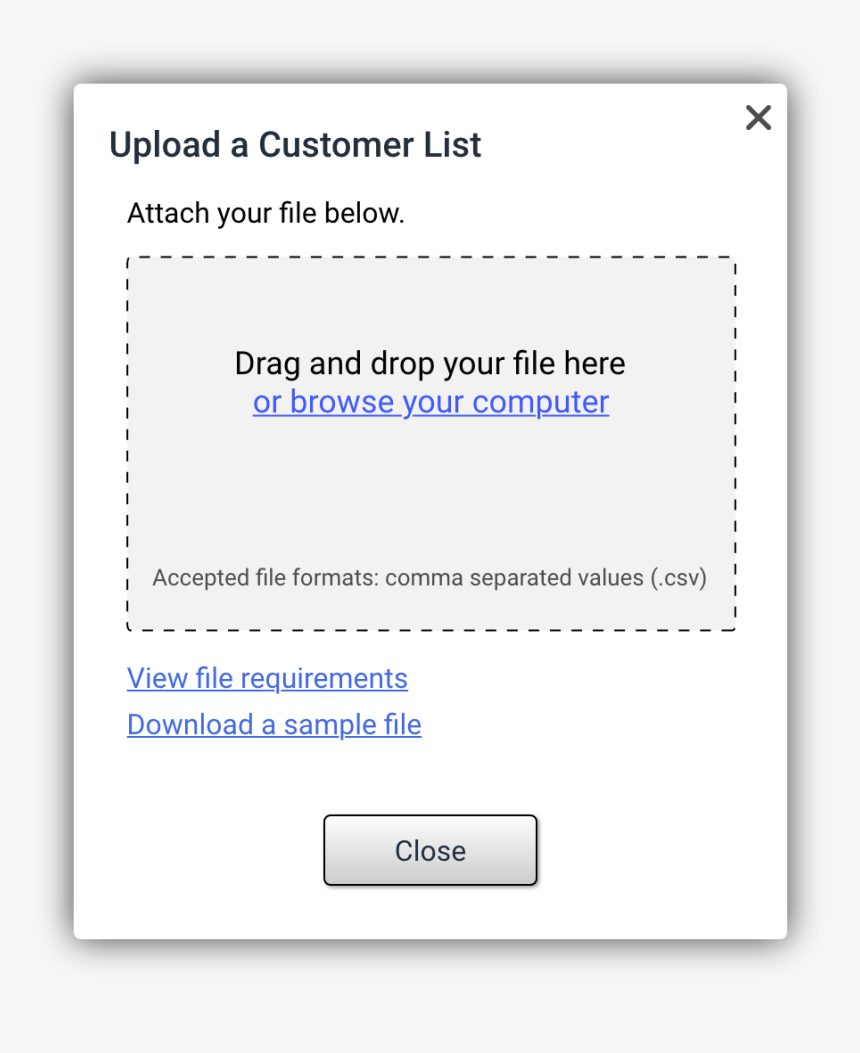This screenshot has width=860, height=1053.
Task: Dismiss the dialog with the X icon
Action: (758, 117)
